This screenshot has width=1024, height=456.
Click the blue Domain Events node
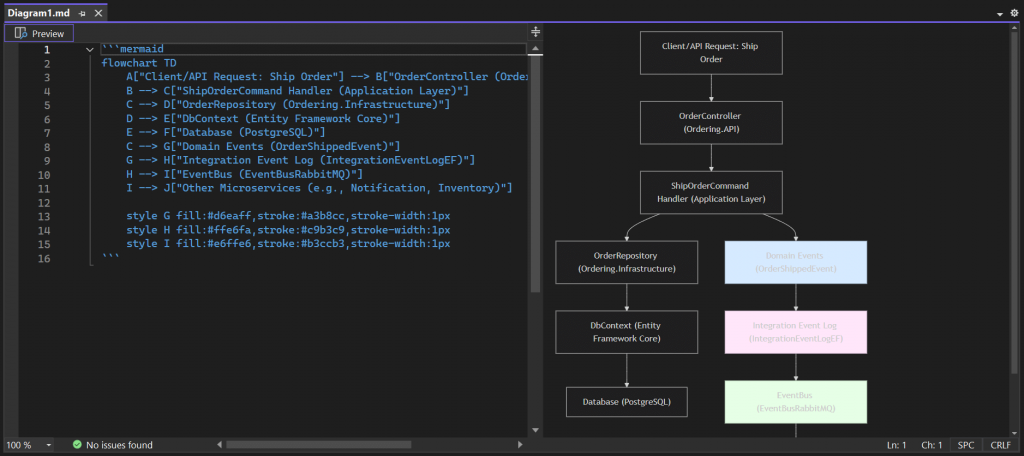[795, 262]
